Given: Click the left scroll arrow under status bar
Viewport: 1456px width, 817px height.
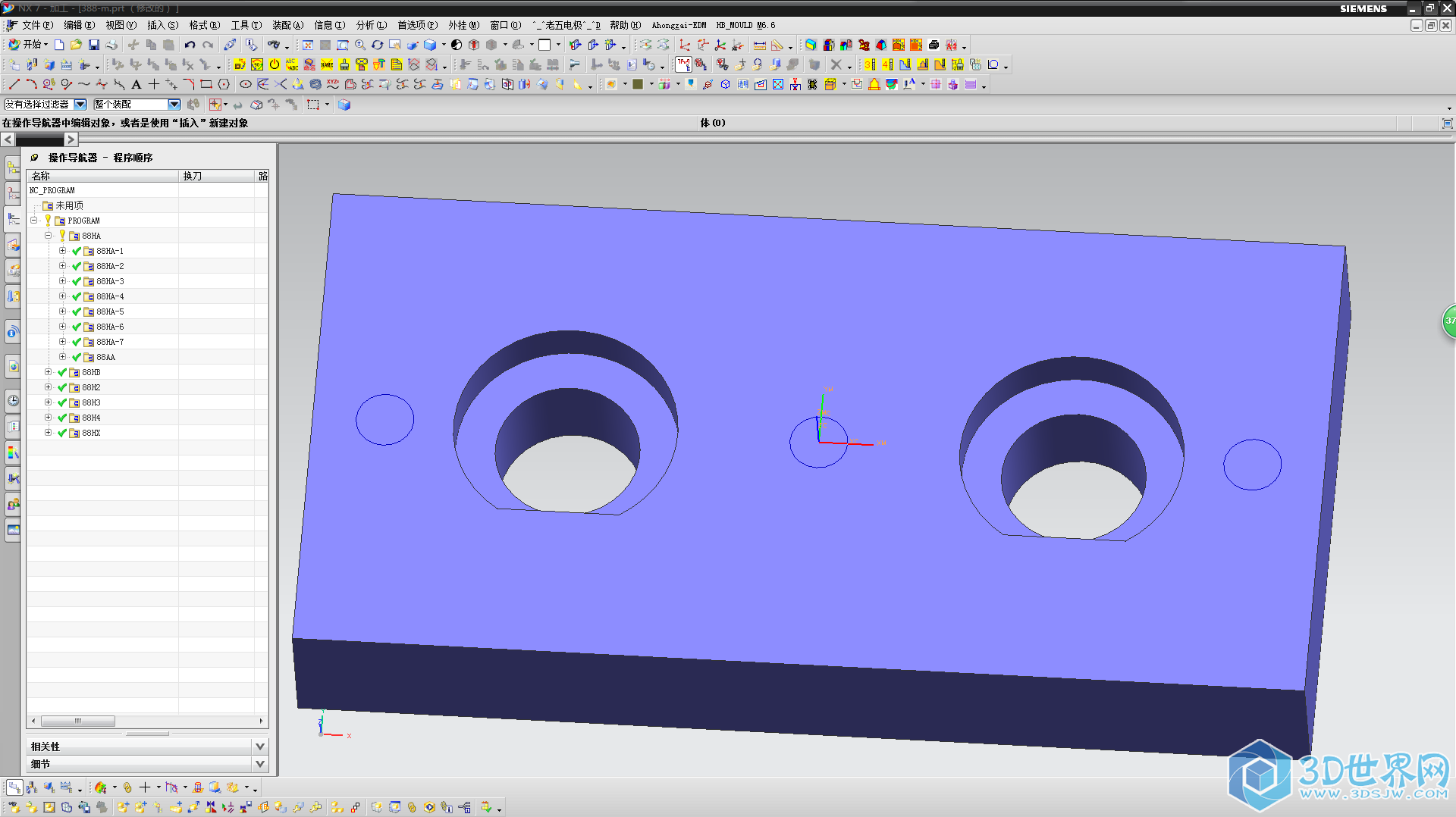Looking at the screenshot, I should pos(8,139).
